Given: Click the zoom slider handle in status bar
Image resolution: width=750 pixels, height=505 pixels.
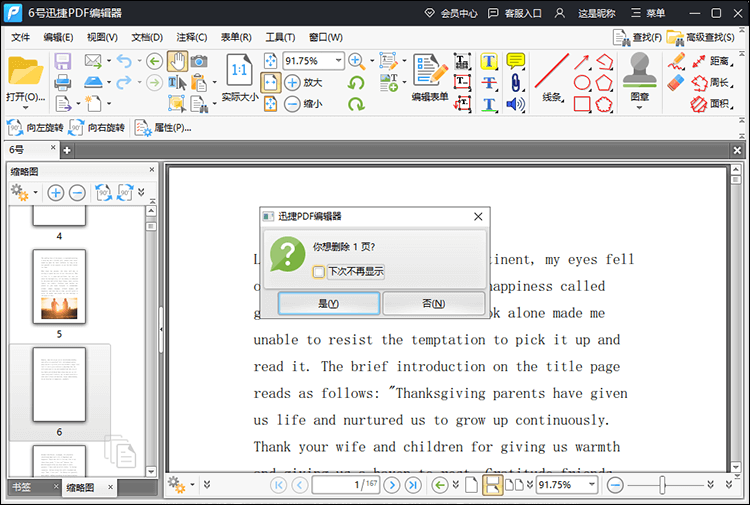Looking at the screenshot, I should tap(662, 485).
